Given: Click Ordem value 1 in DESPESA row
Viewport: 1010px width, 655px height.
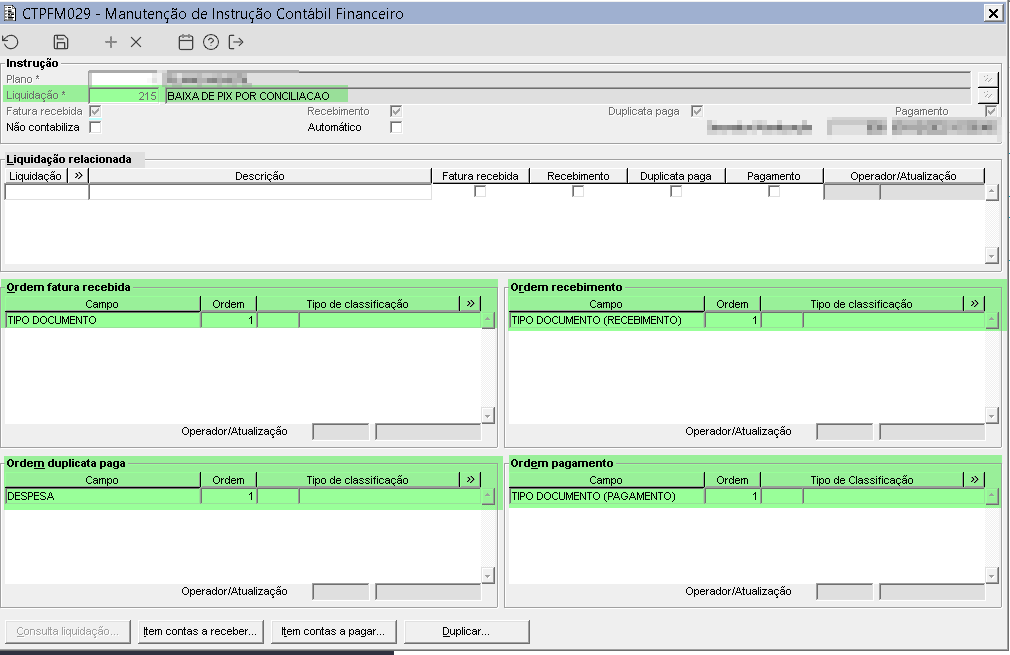Looking at the screenshot, I should [229, 496].
